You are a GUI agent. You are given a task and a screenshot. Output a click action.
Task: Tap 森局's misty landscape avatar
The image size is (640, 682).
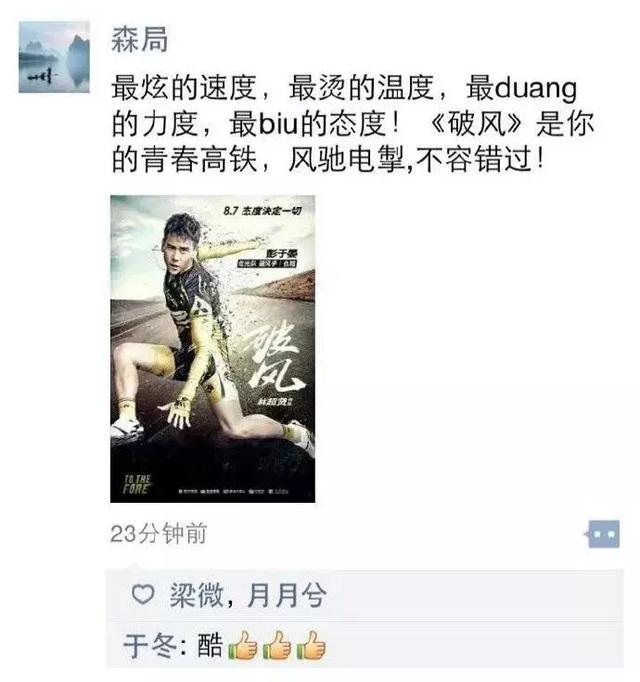coord(54,57)
